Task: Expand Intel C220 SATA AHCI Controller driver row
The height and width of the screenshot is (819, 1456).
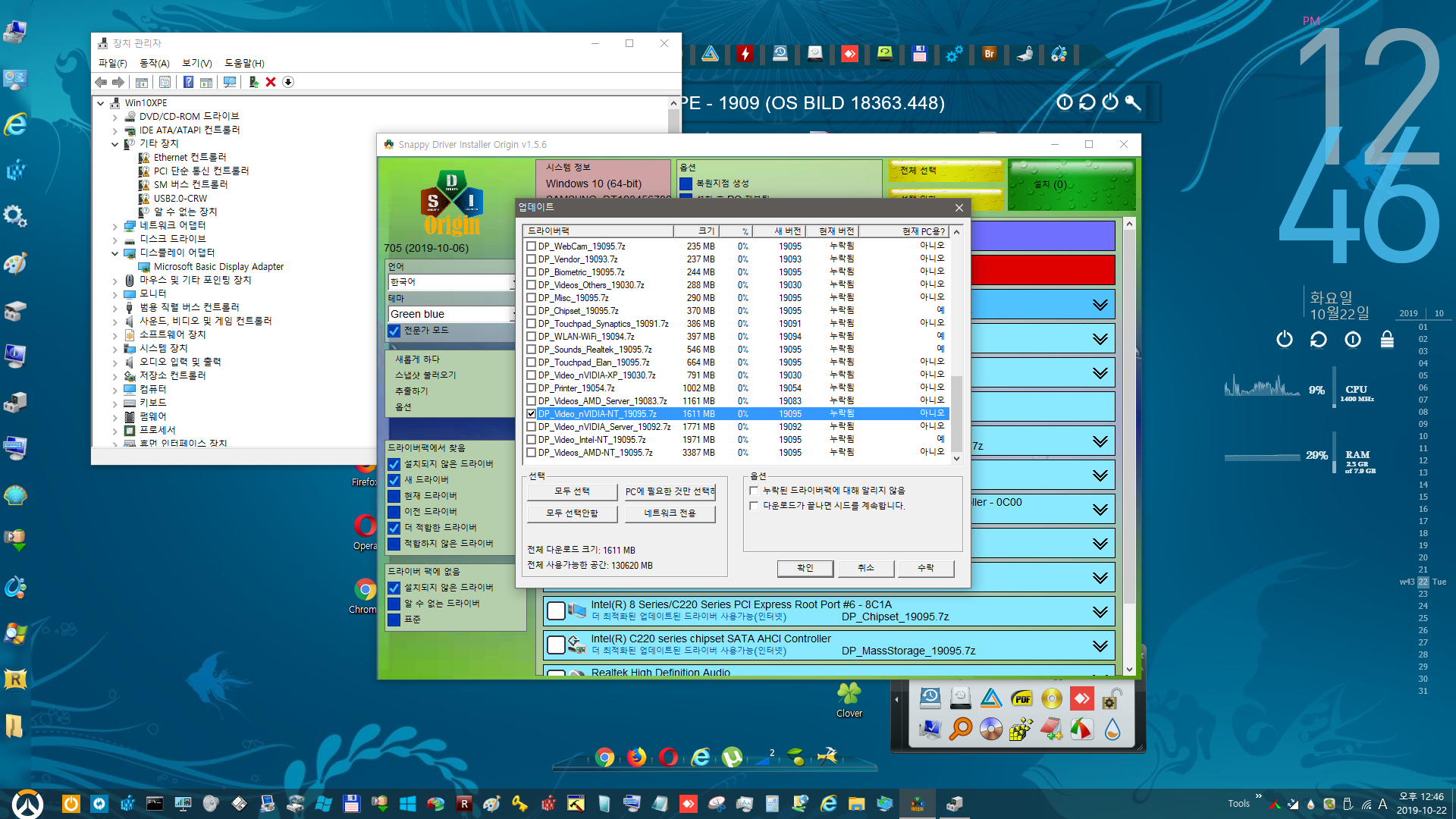Action: click(x=1100, y=645)
